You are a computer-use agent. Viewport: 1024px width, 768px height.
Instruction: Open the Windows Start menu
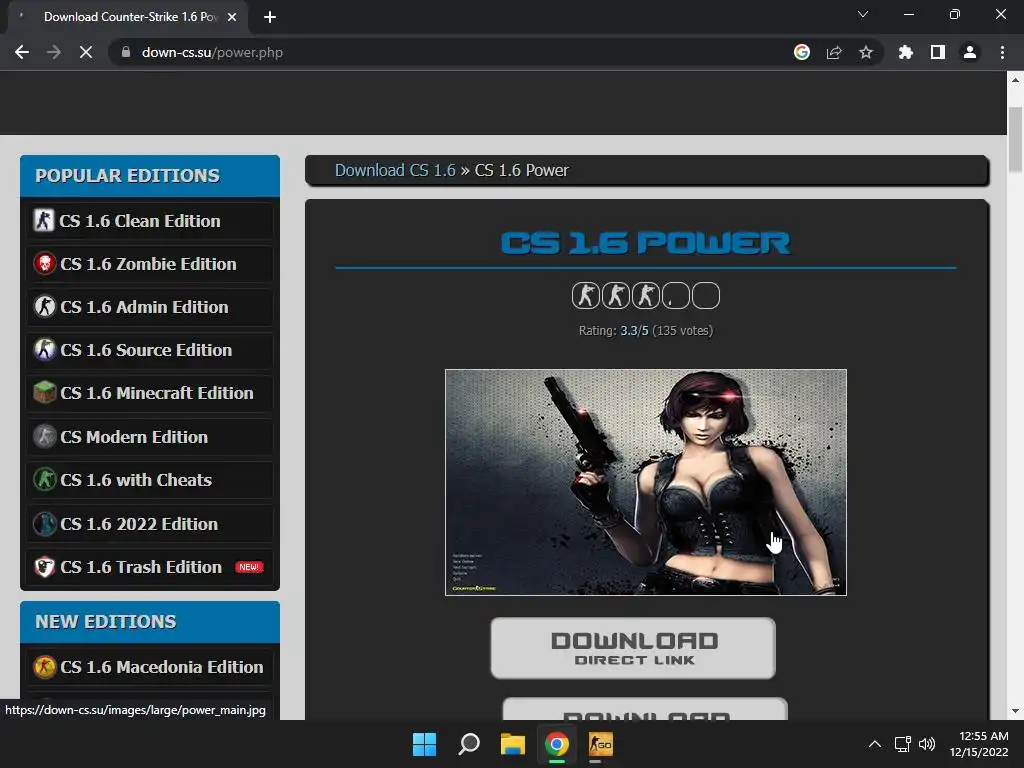pos(424,744)
